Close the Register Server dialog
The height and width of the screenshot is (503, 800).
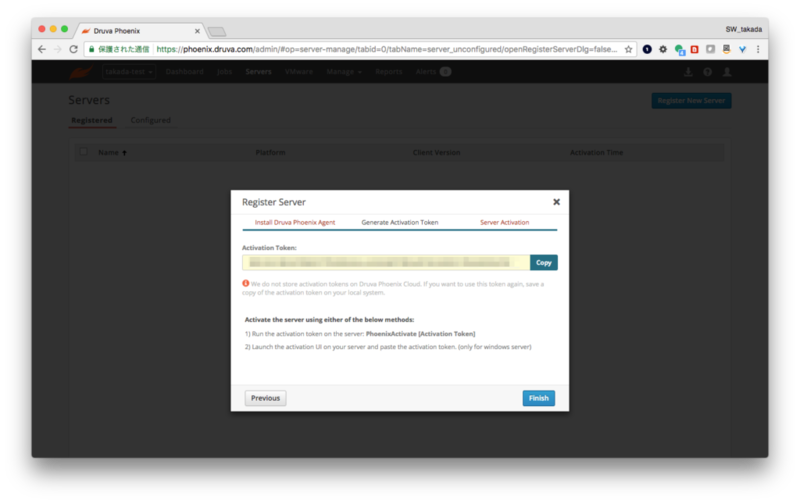coord(556,202)
